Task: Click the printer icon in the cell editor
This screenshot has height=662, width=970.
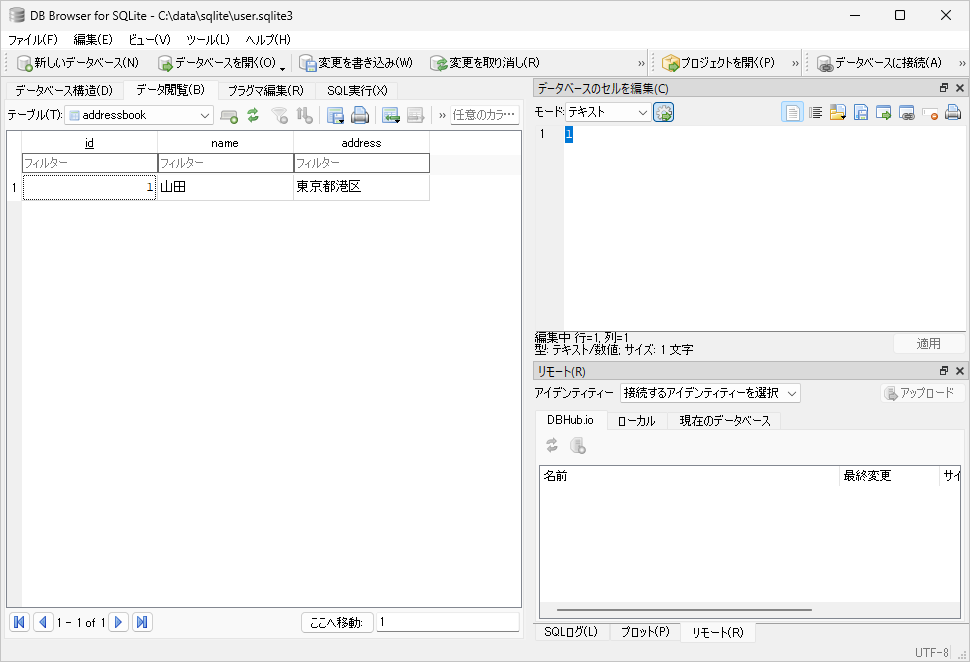Action: coord(953,113)
